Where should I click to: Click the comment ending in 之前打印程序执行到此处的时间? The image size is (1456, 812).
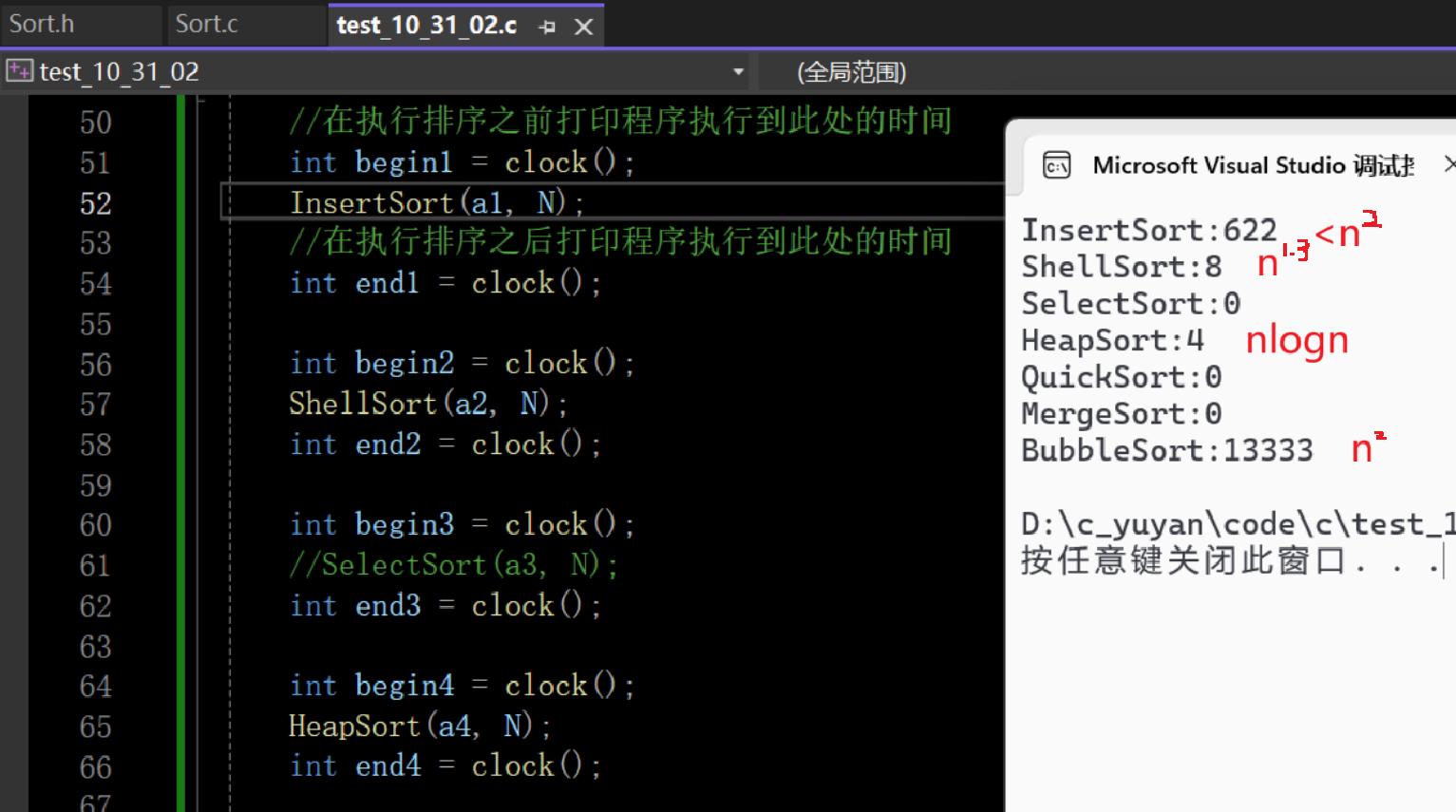(x=620, y=122)
